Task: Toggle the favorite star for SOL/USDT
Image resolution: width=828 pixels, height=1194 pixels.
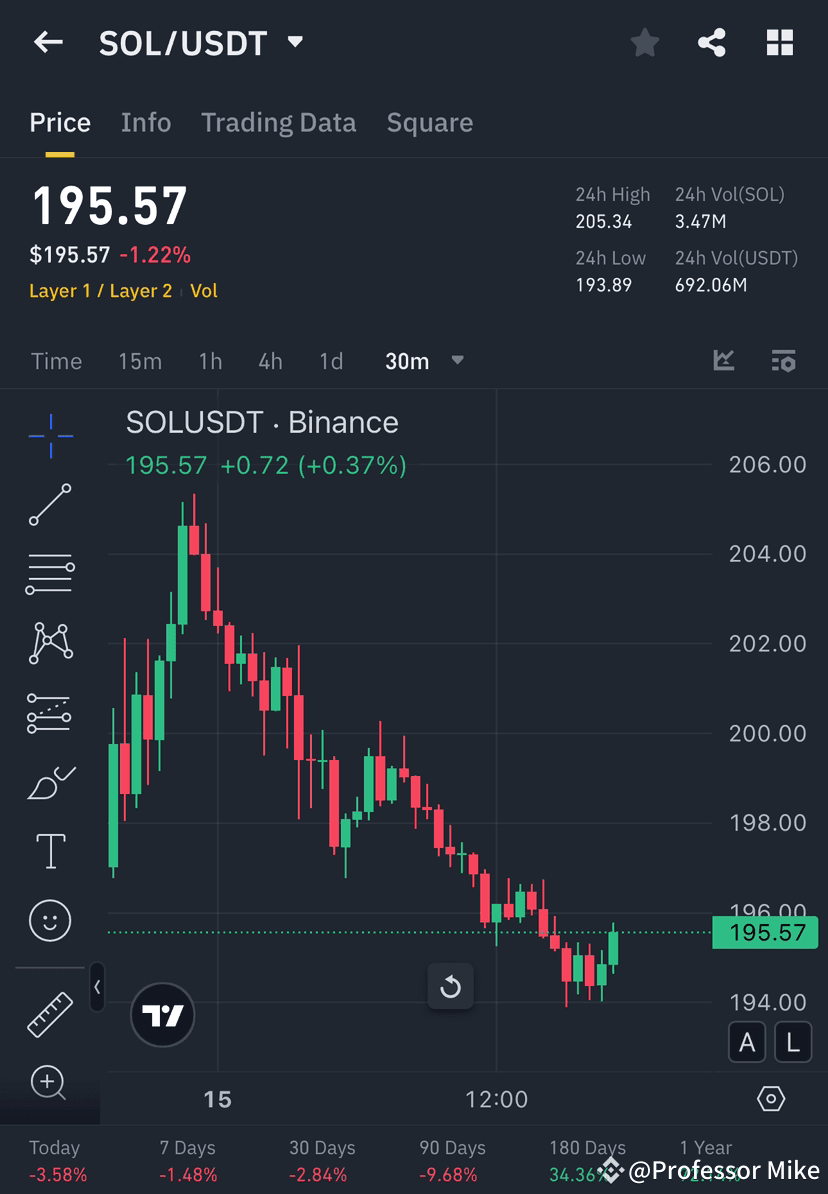Action: [644, 42]
